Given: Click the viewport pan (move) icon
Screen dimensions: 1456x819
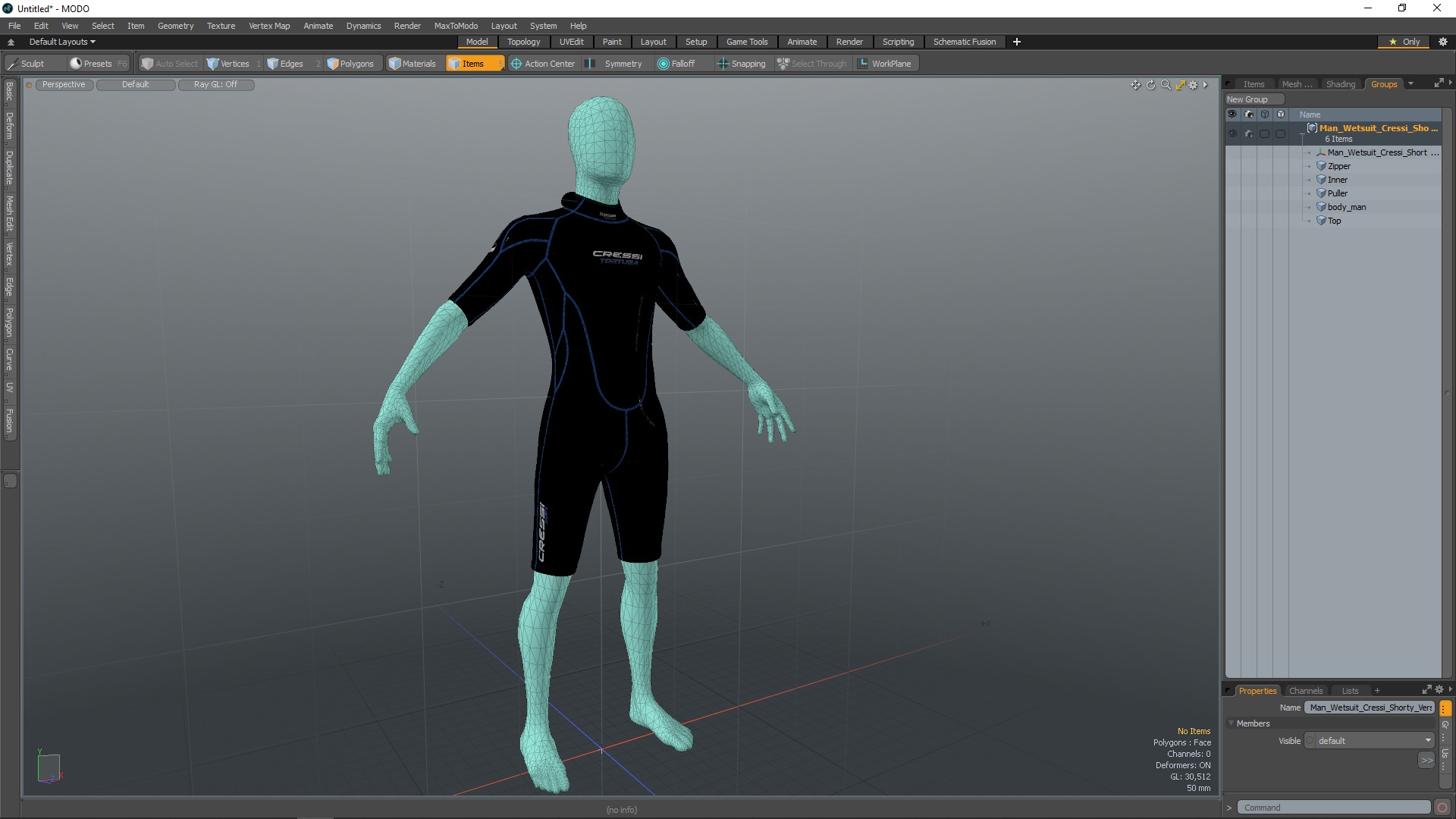Looking at the screenshot, I should point(1135,85).
